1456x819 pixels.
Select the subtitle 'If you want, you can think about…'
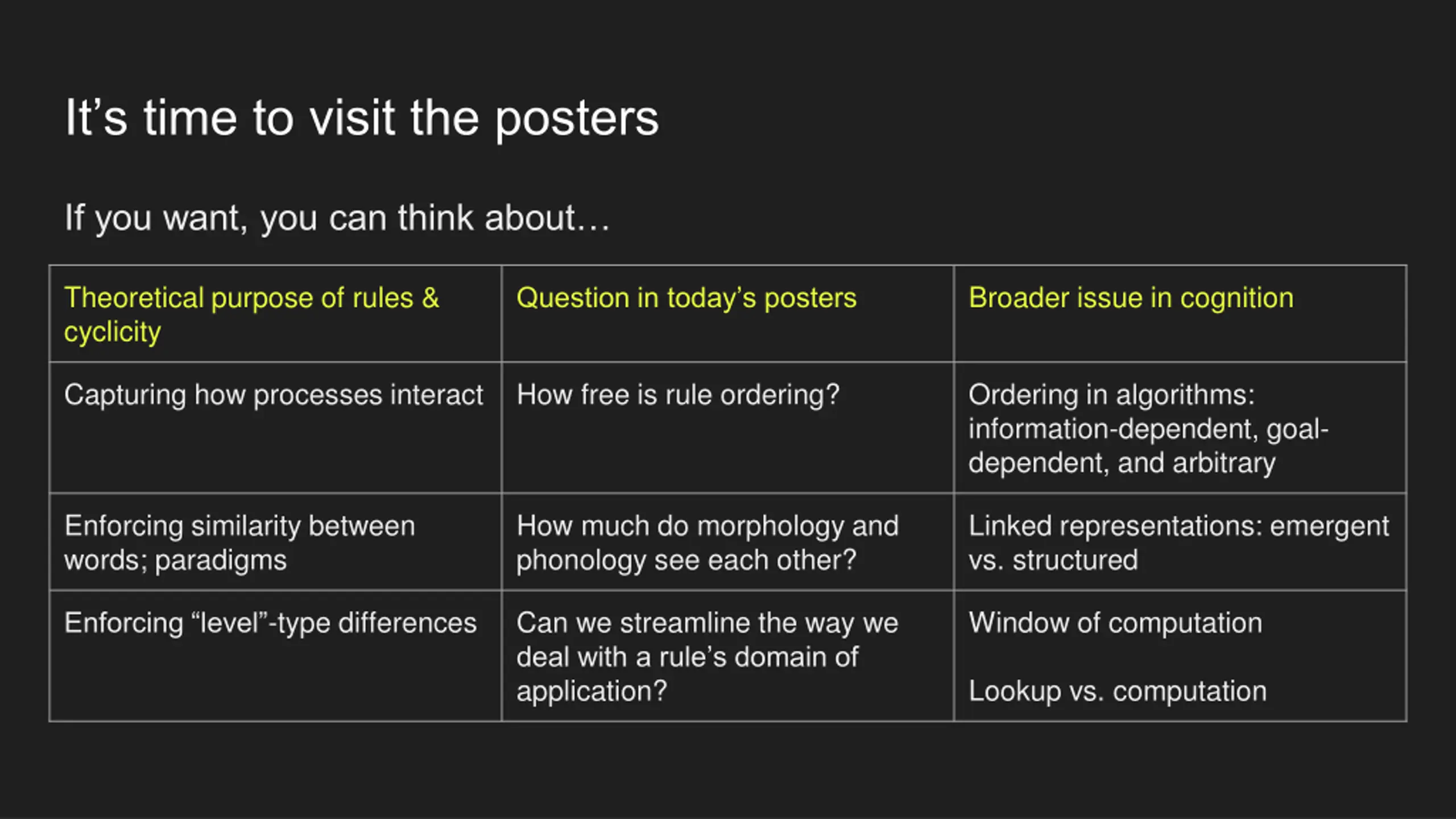point(337,218)
